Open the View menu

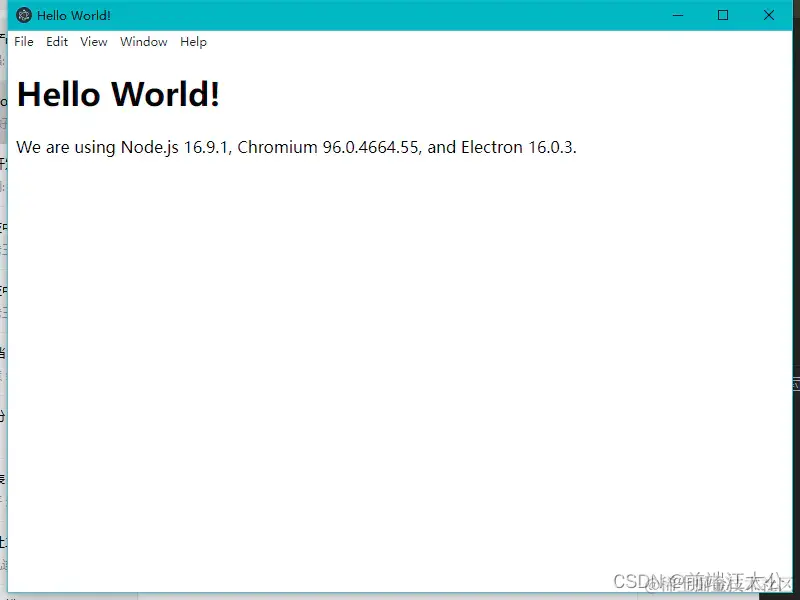click(x=94, y=42)
